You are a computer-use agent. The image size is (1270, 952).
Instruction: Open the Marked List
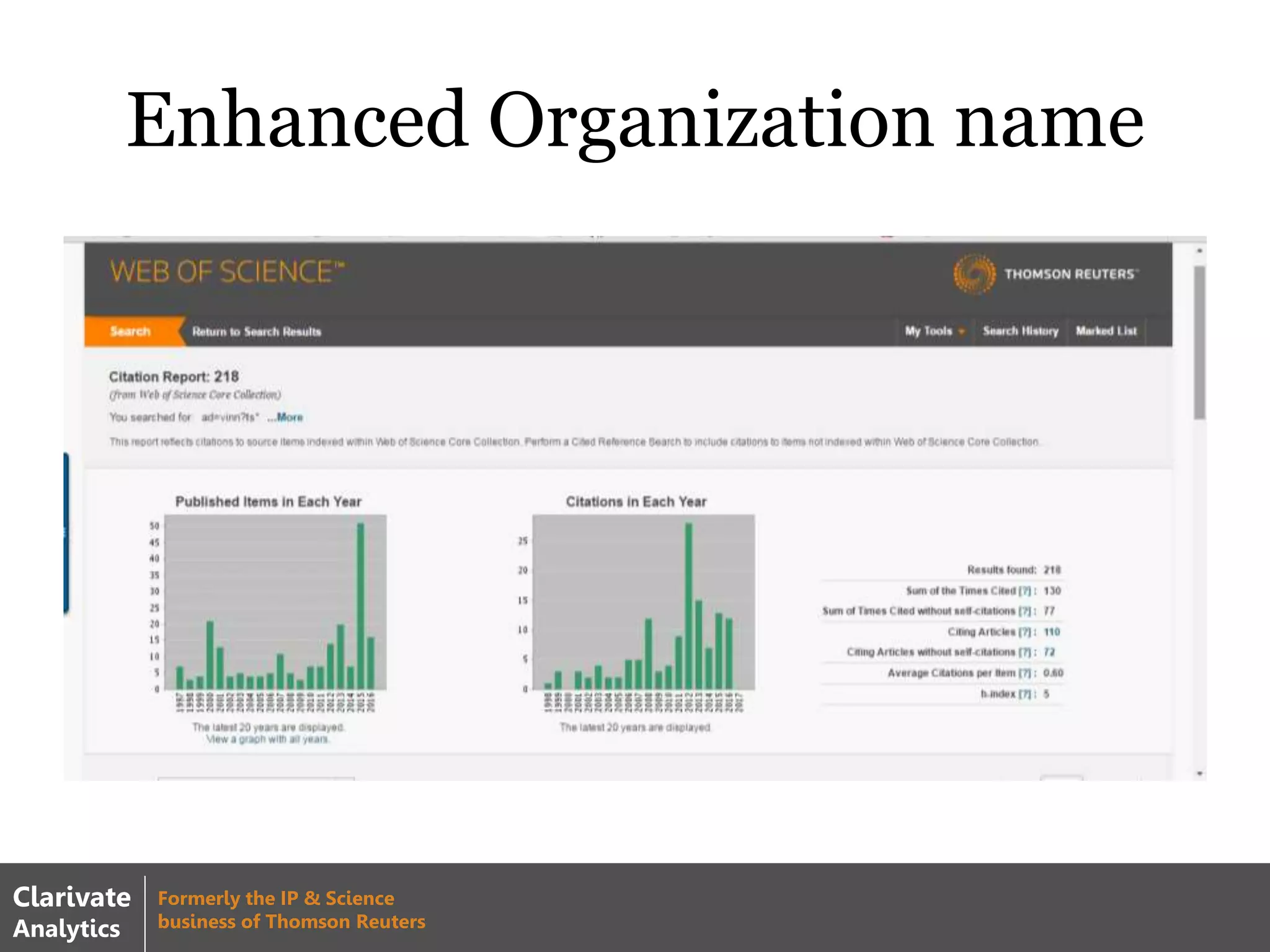1106,331
